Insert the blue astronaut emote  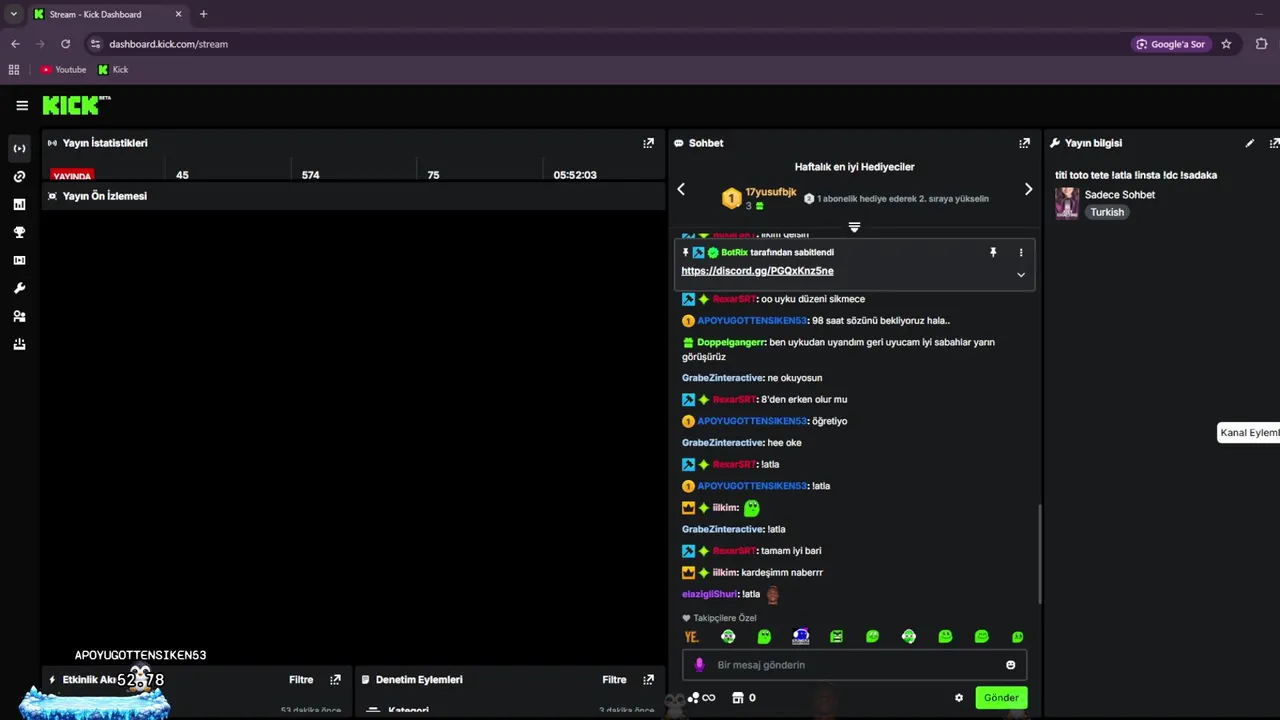click(800, 636)
